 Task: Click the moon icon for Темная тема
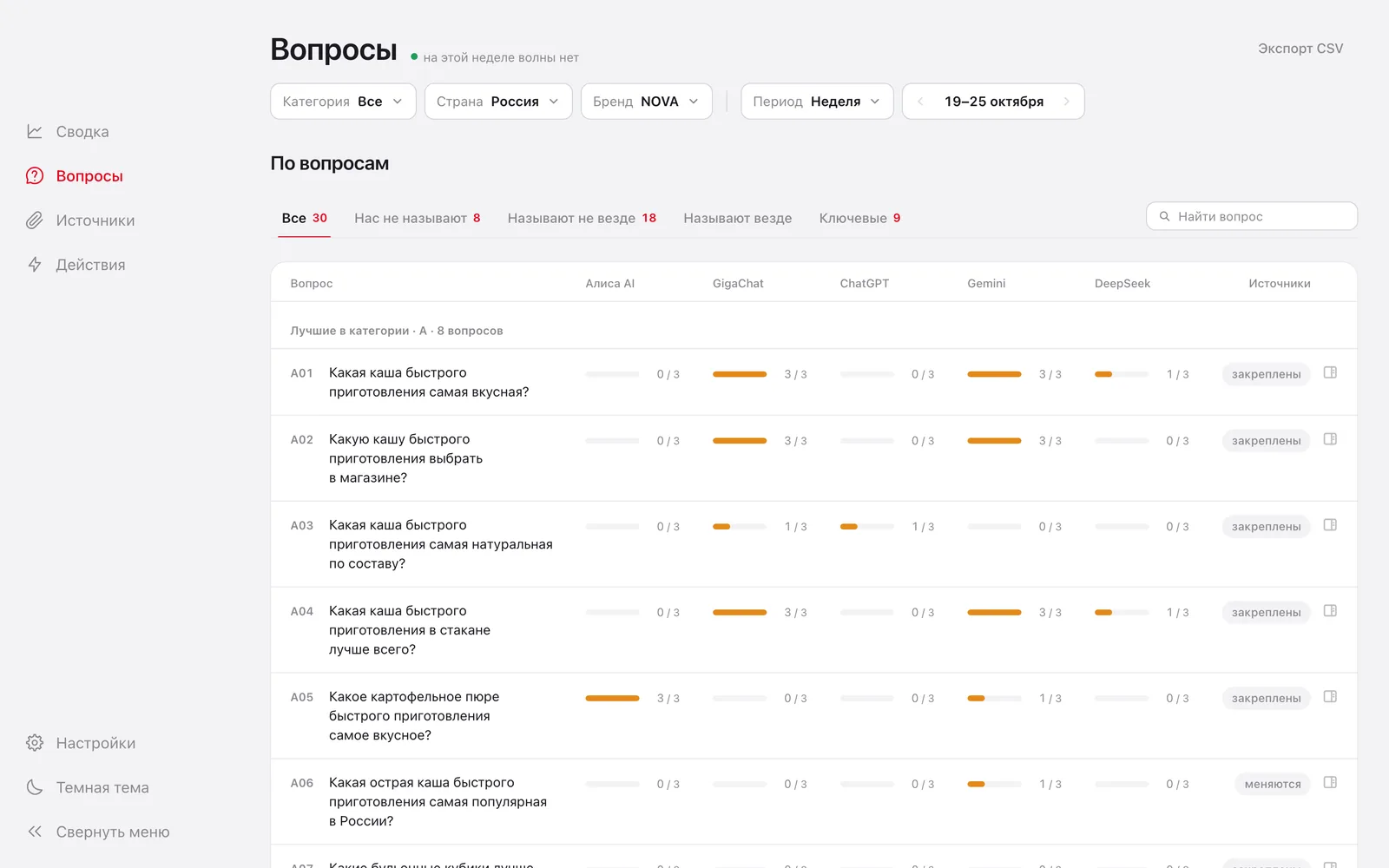[35, 787]
